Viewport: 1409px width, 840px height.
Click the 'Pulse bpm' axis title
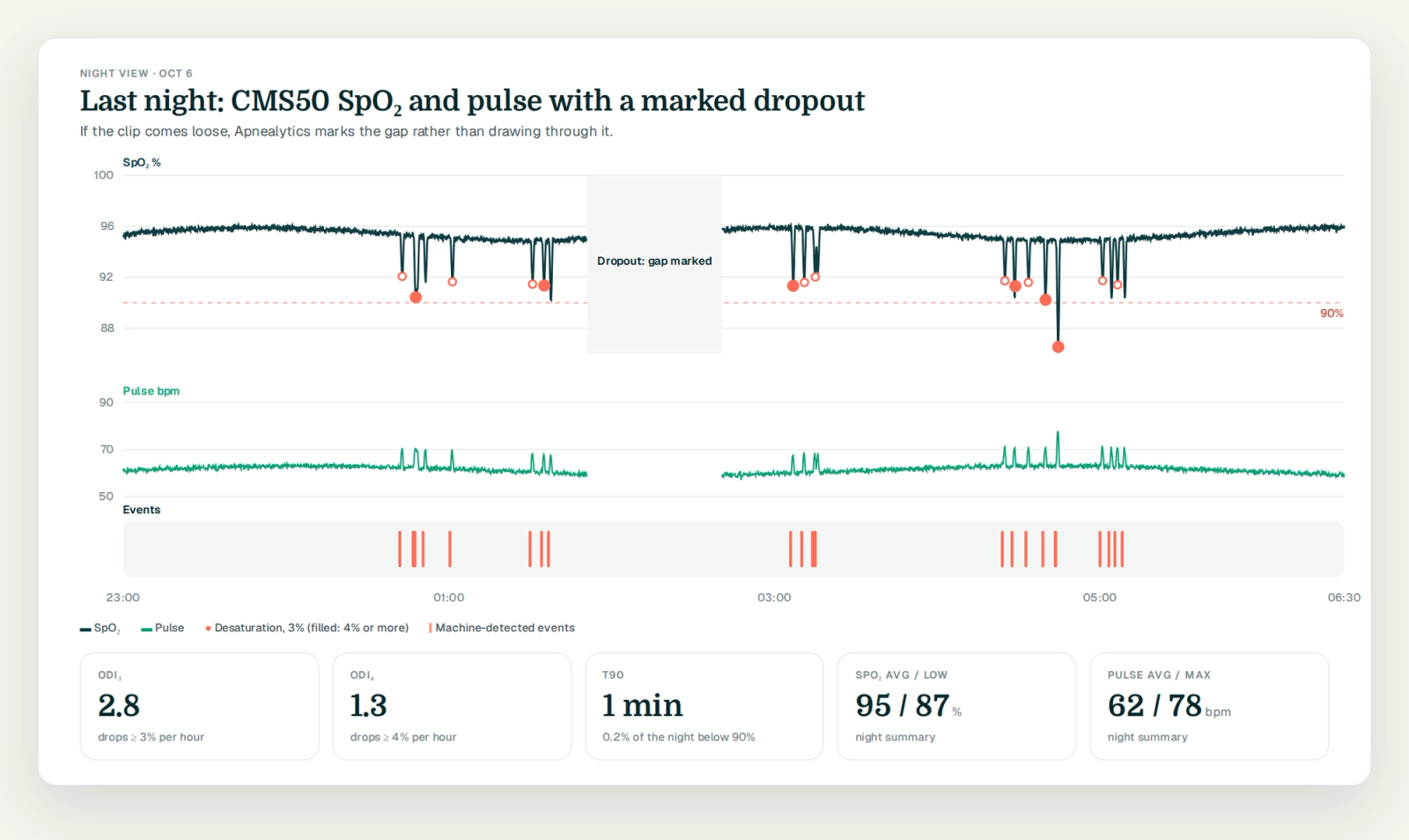151,391
